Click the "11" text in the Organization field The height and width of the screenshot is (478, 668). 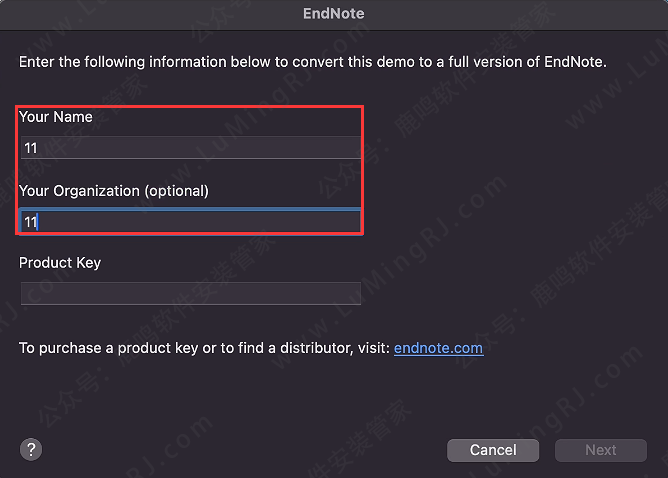(x=31, y=221)
